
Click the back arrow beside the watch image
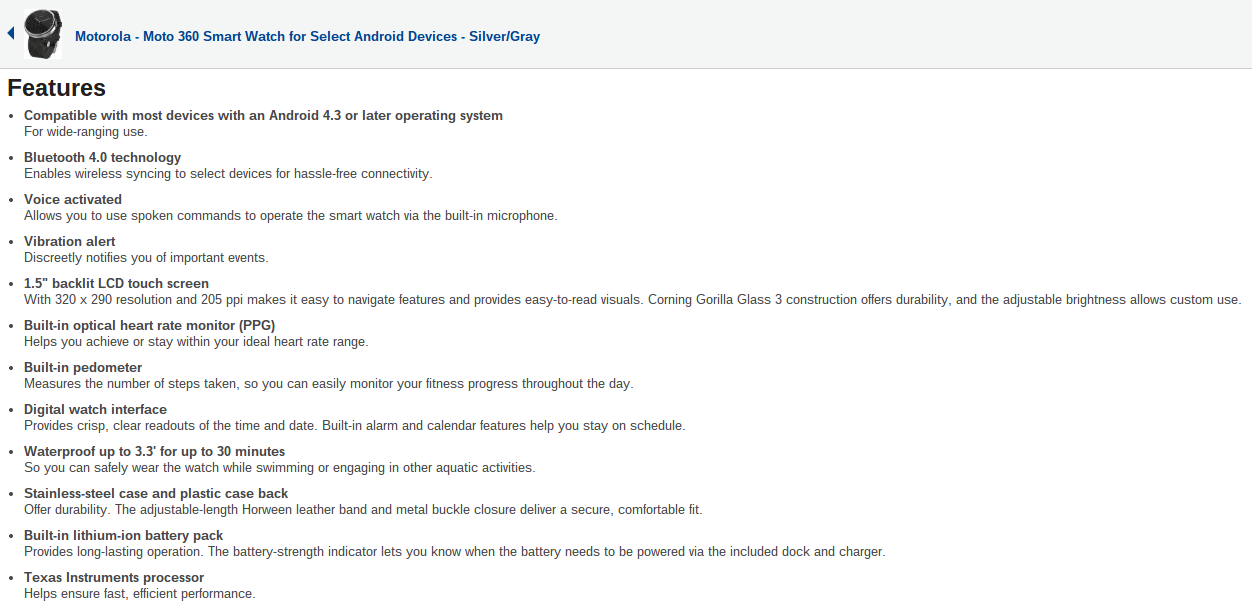pyautogui.click(x=10, y=34)
